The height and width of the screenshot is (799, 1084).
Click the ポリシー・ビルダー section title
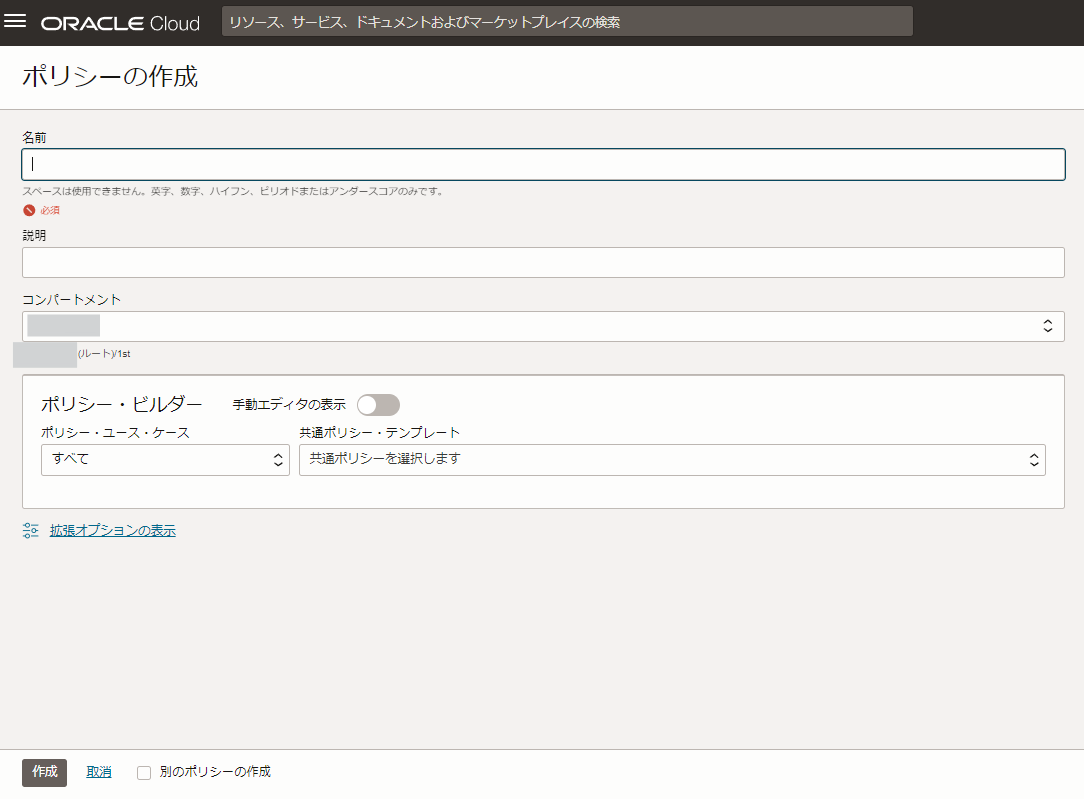pos(122,404)
